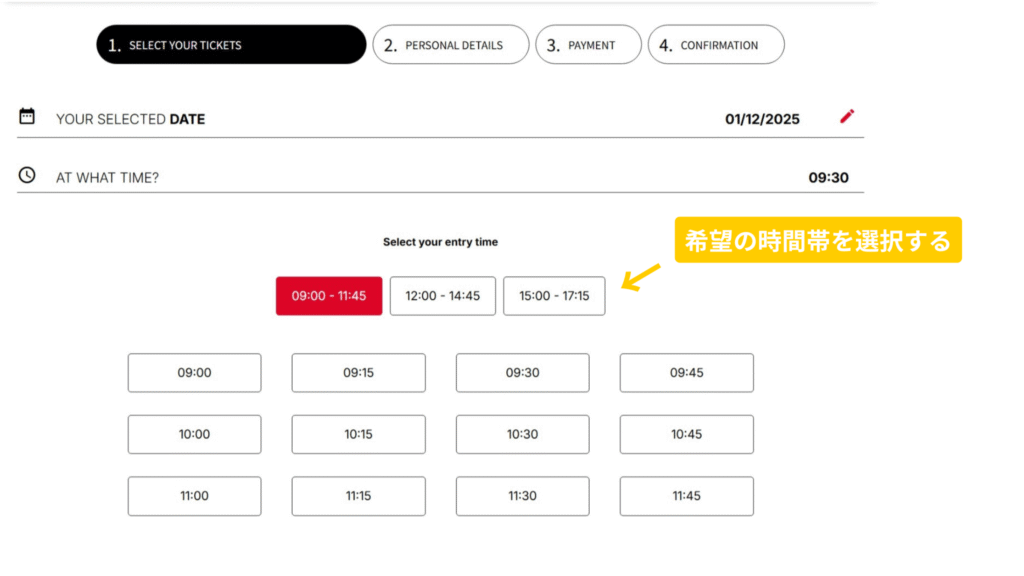Select the 12:00 - 14:45 time range

442,296
